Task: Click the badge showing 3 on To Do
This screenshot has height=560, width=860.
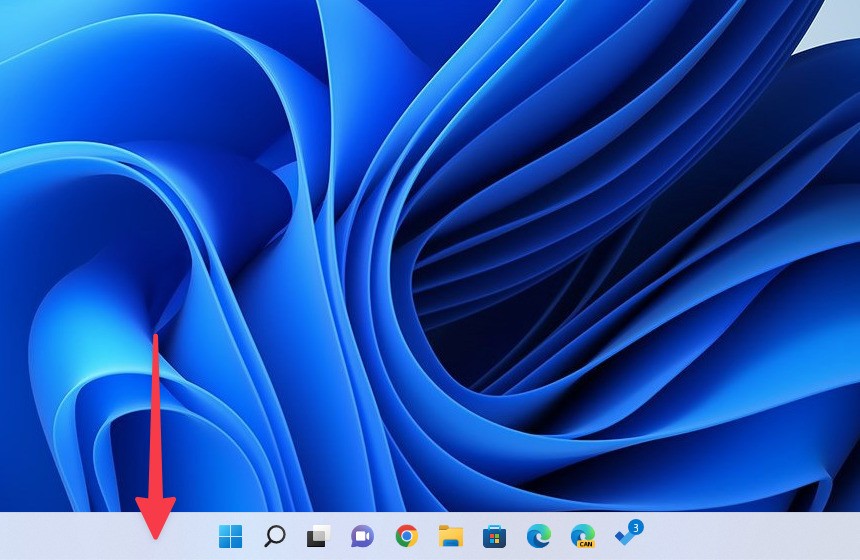Action: click(x=636, y=526)
